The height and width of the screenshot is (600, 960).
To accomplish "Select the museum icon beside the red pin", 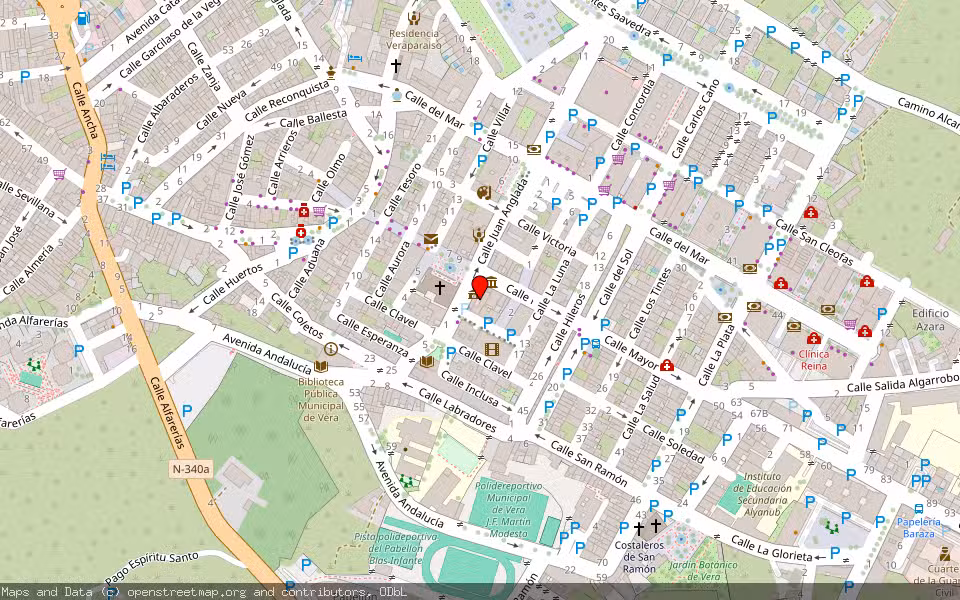I will tap(492, 282).
